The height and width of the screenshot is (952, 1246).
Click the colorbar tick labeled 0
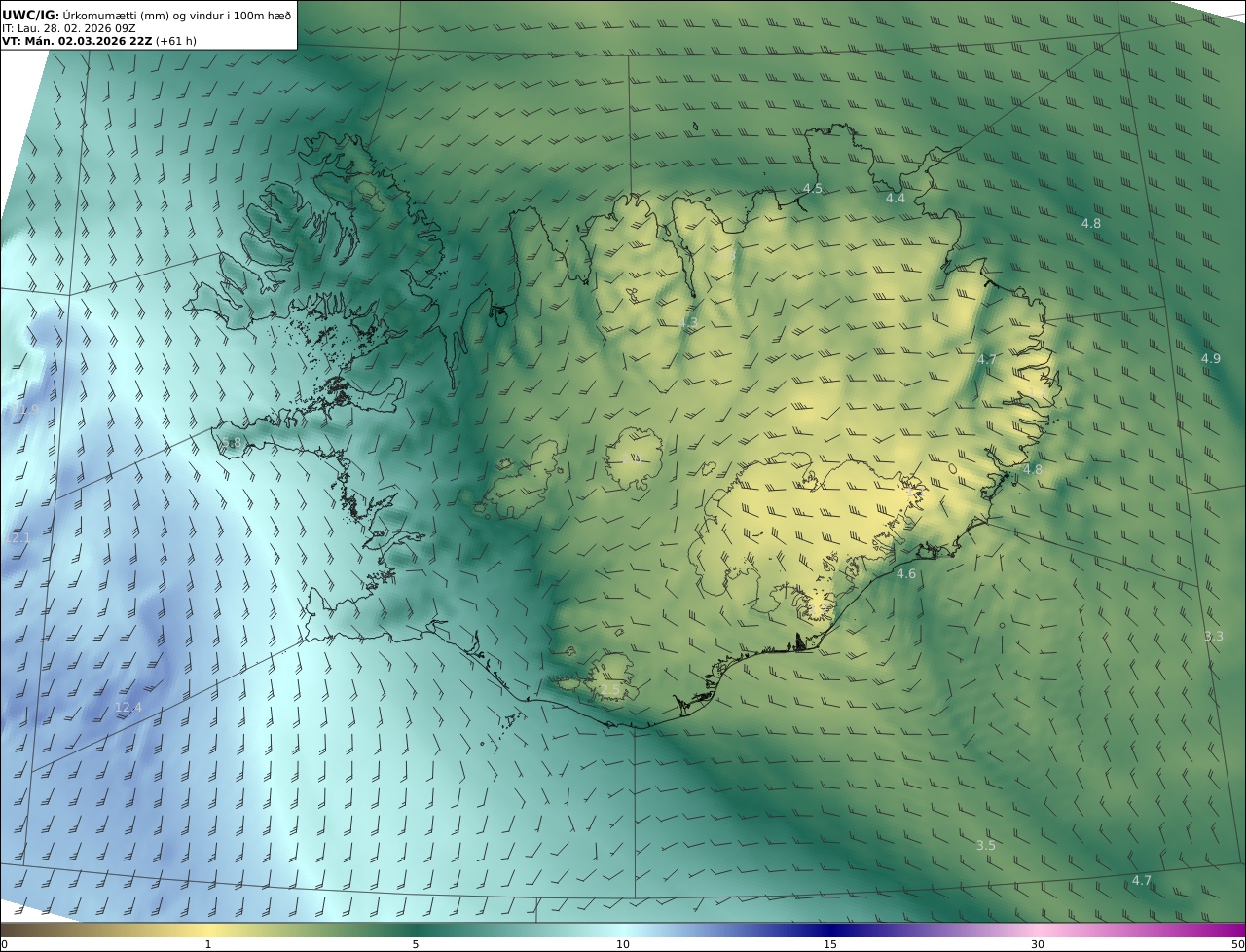[x=4, y=944]
